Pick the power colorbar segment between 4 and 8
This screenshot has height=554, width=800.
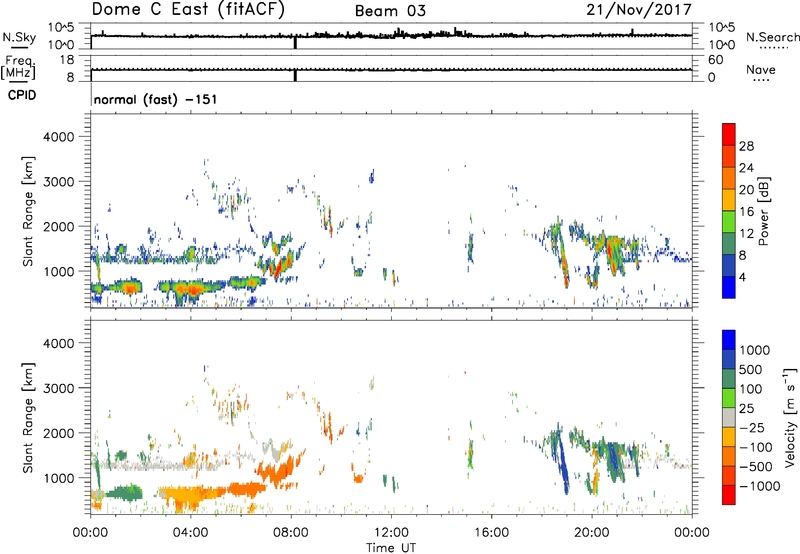(x=729, y=266)
